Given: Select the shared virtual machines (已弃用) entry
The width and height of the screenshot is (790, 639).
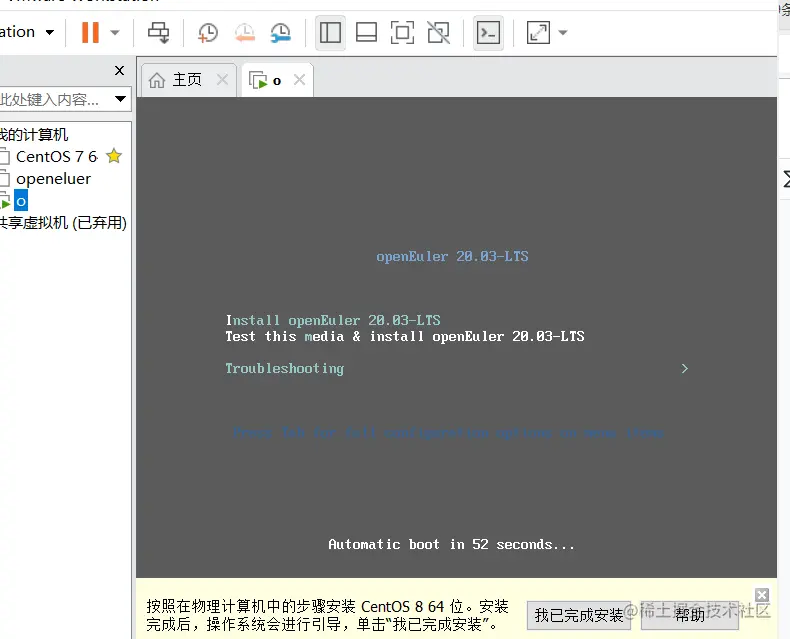Looking at the screenshot, I should [x=63, y=223].
